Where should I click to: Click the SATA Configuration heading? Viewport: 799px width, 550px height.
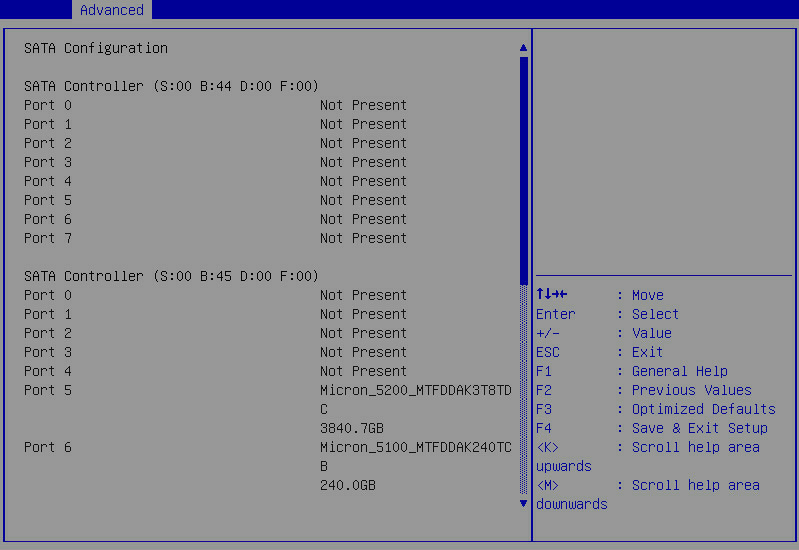pos(96,48)
